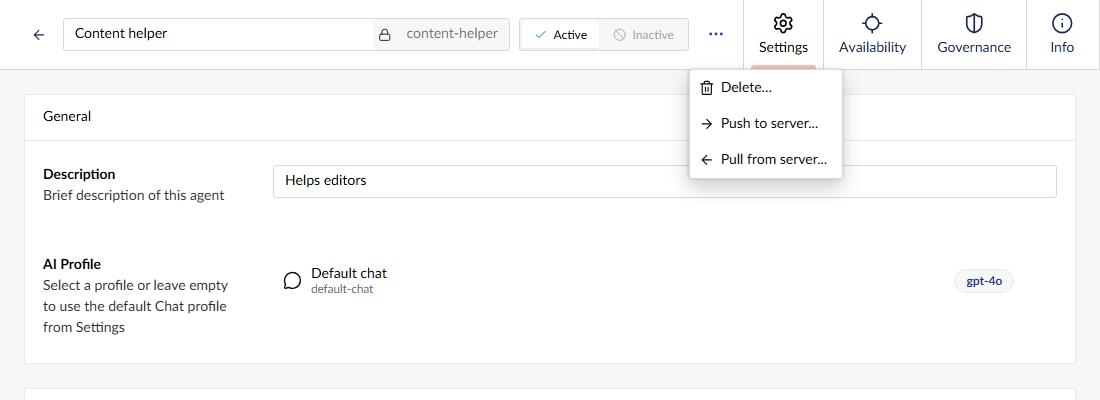Select Pull from server... option
Image resolution: width=1100 pixels, height=400 pixels.
point(765,159)
